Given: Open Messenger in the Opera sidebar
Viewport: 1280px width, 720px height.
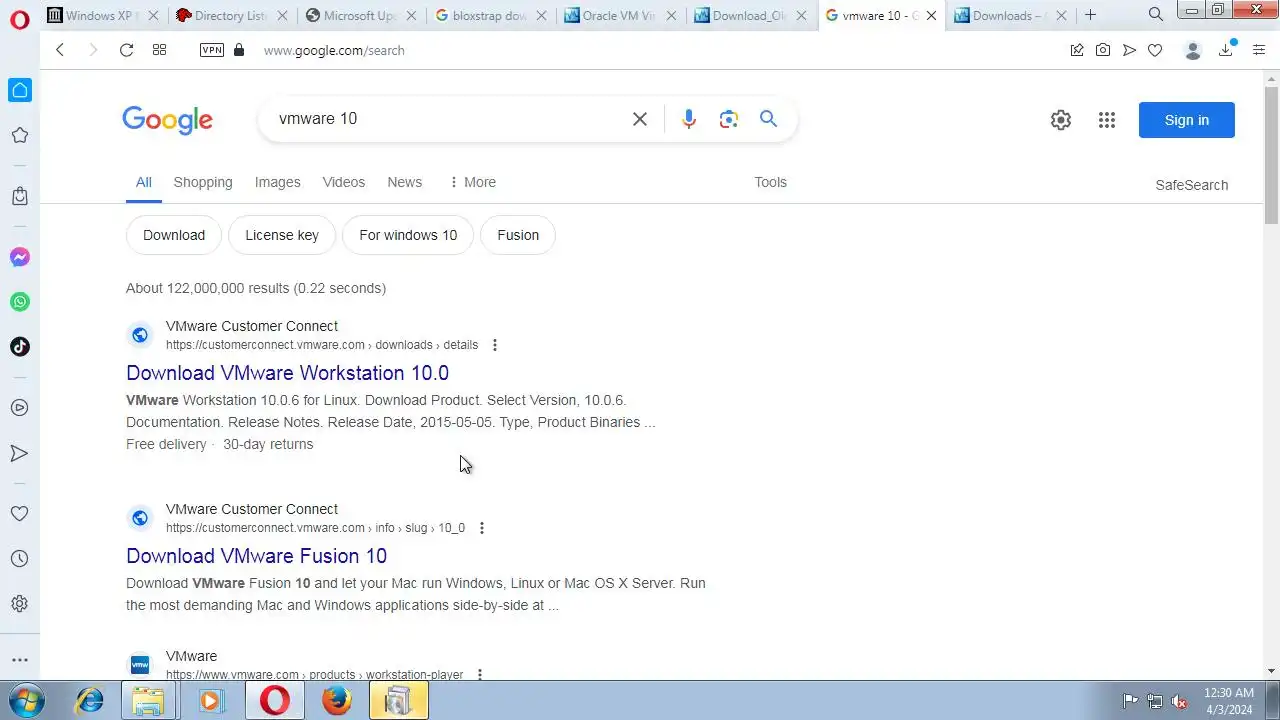Looking at the screenshot, I should coord(20,257).
